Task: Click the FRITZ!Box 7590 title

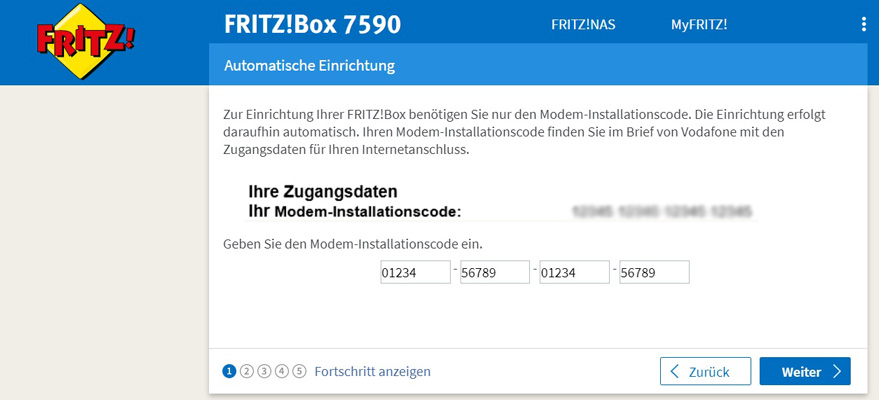Action: click(x=312, y=24)
